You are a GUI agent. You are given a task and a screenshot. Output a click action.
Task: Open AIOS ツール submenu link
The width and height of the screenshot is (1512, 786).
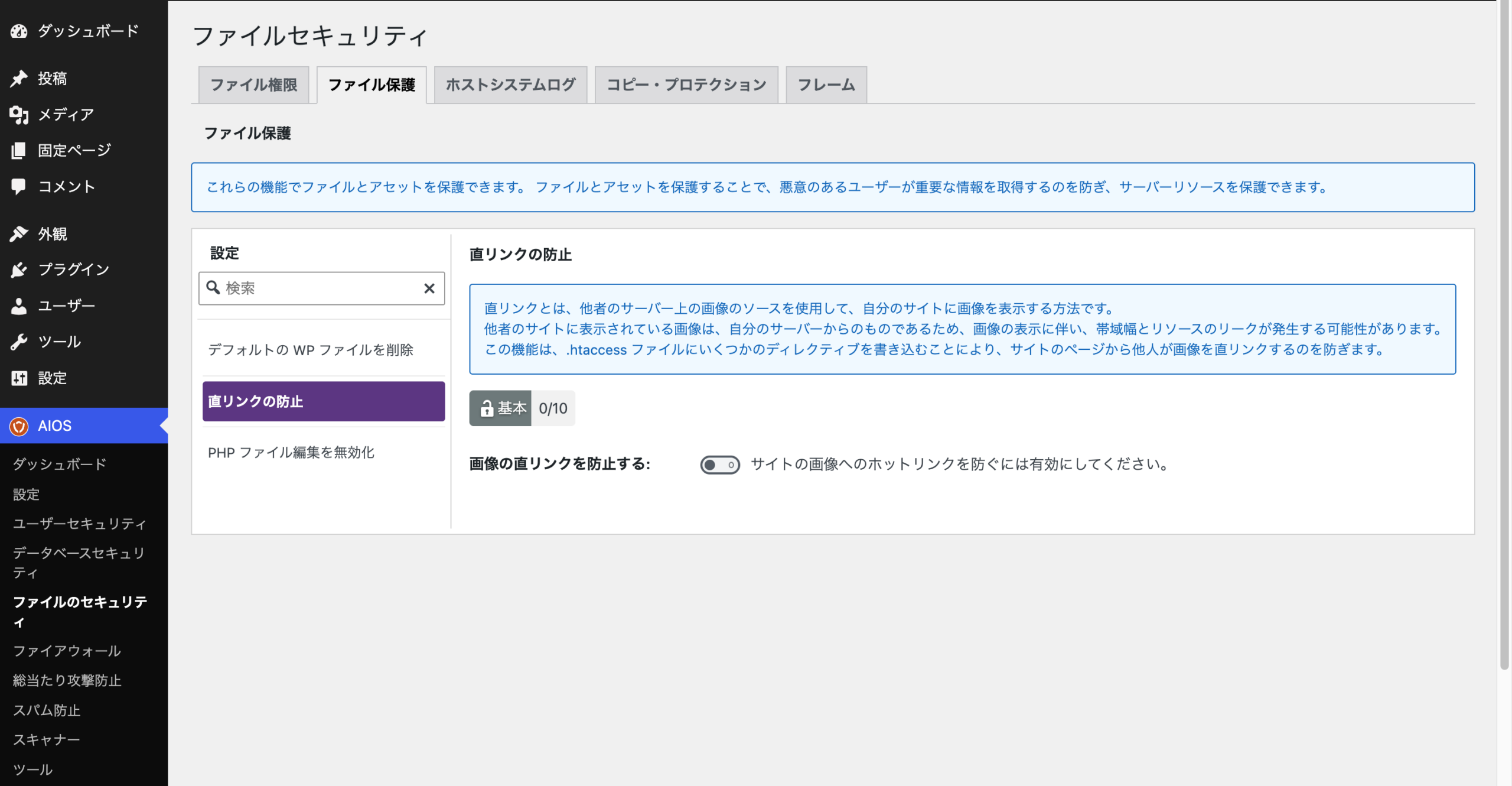(33, 769)
